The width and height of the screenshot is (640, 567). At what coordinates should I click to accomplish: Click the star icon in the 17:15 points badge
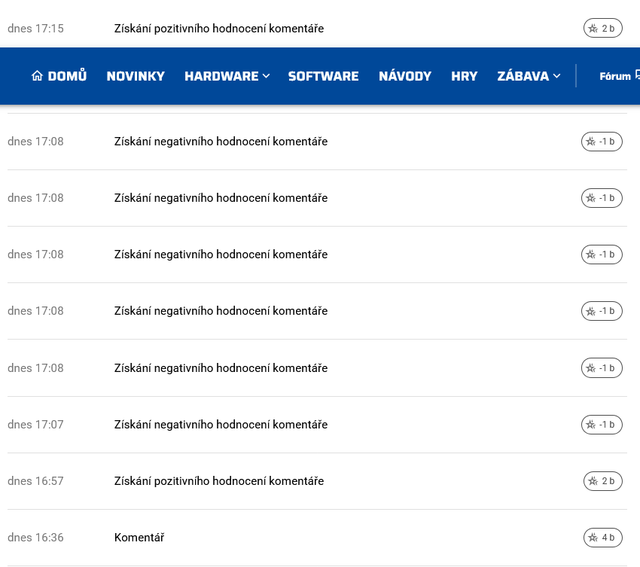[593, 29]
